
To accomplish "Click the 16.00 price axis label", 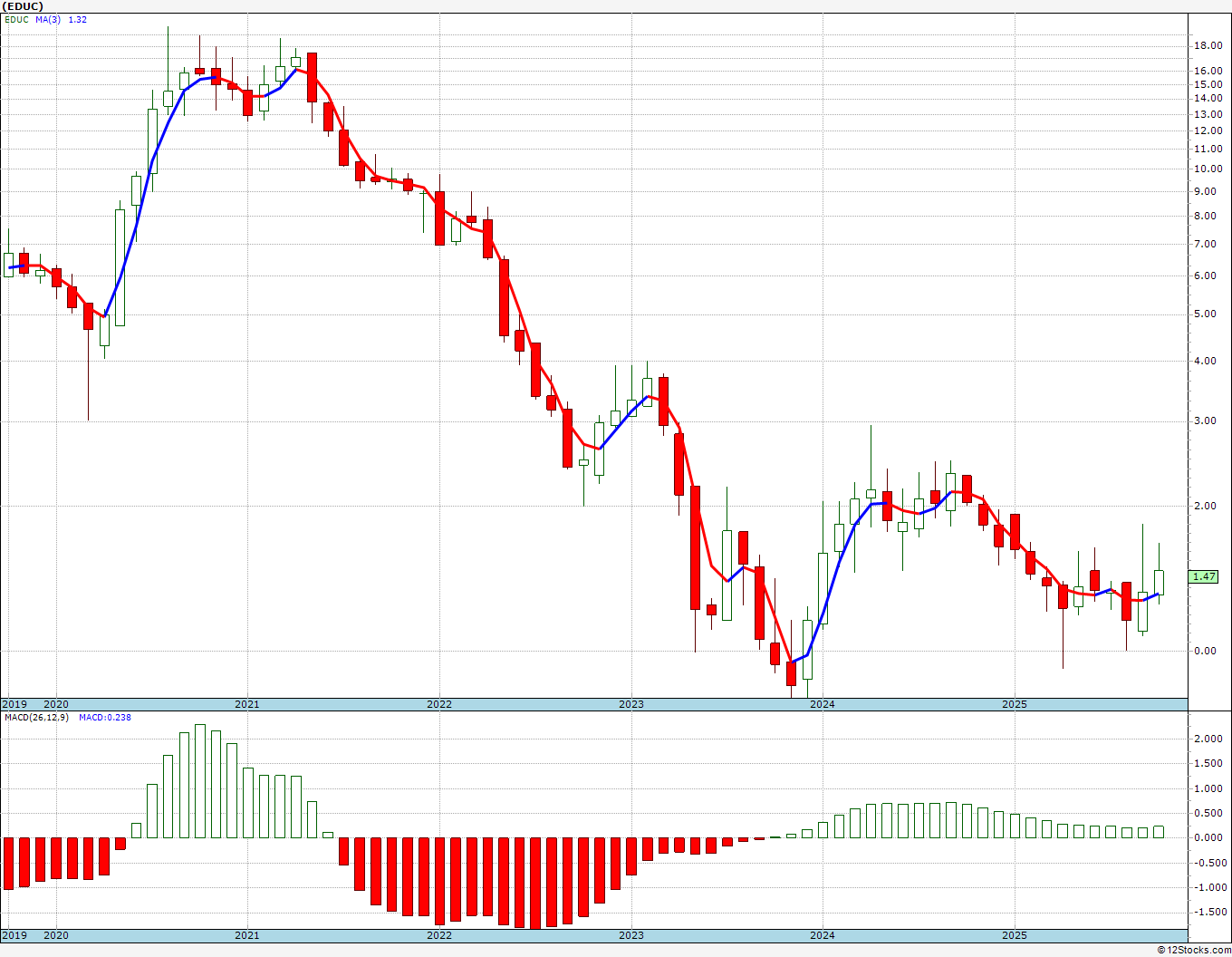I will (1207, 71).
